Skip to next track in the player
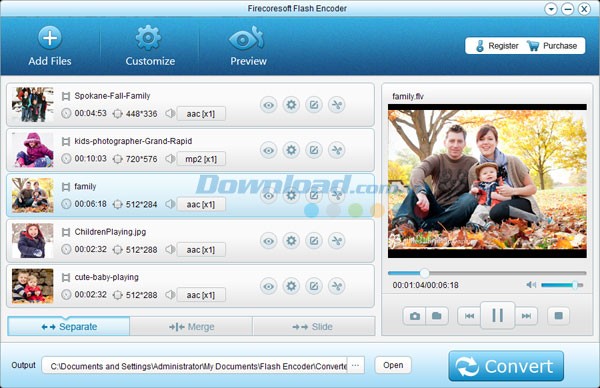The height and width of the screenshot is (388, 600). (526, 316)
